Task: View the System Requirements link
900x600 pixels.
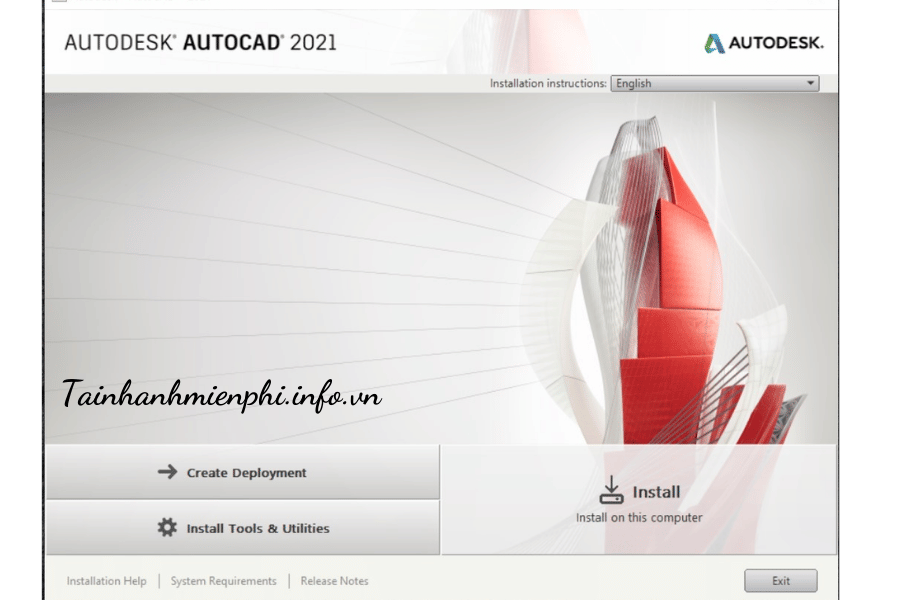Action: [223, 581]
